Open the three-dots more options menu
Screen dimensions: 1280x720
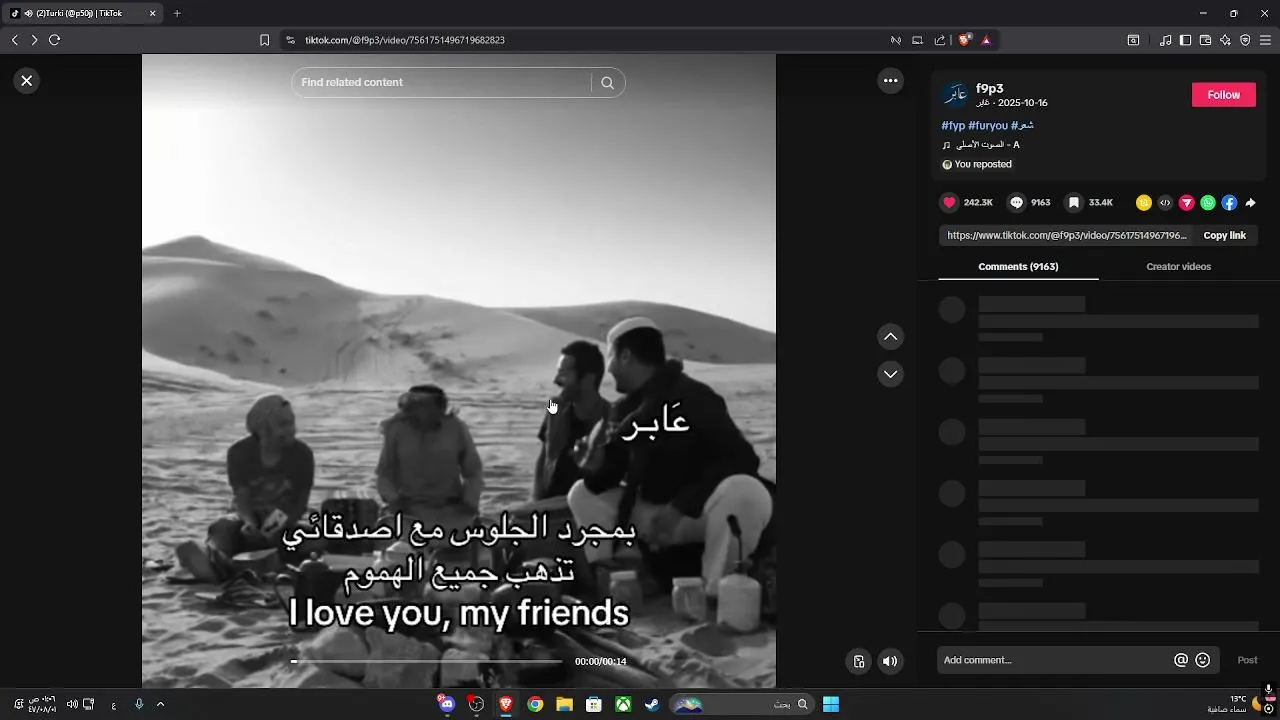pos(890,81)
